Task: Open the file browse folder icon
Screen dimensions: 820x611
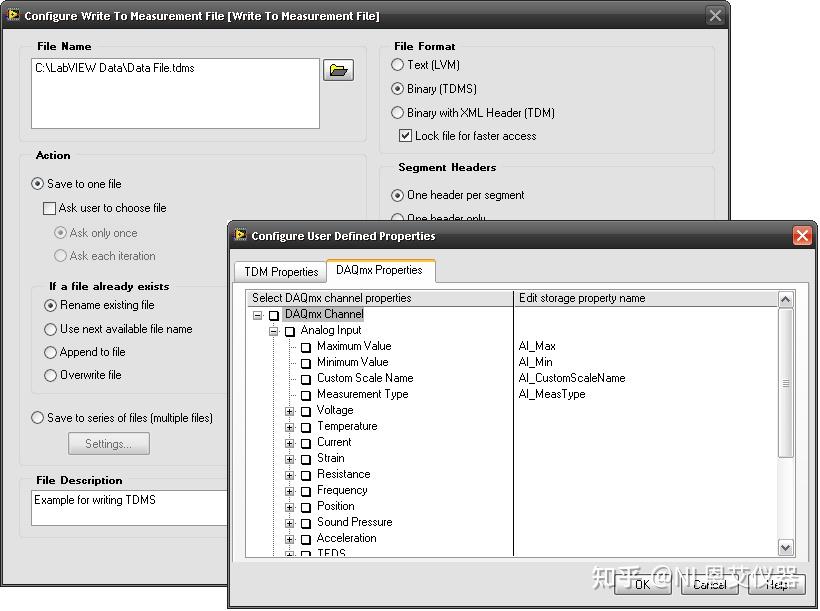Action: (x=338, y=70)
